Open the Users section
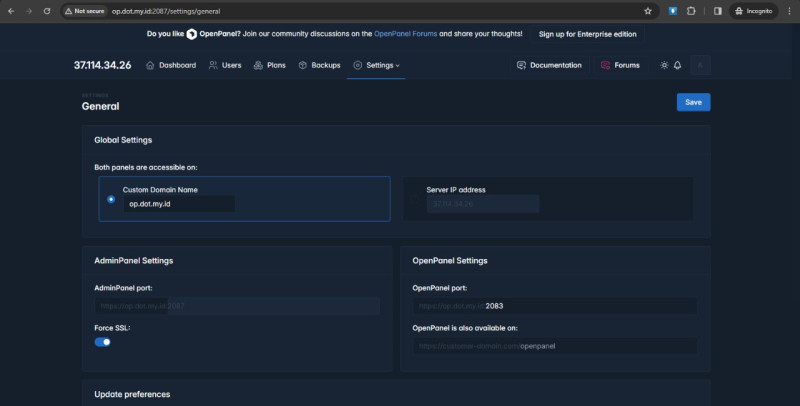This screenshot has height=406, width=800. 225,65
